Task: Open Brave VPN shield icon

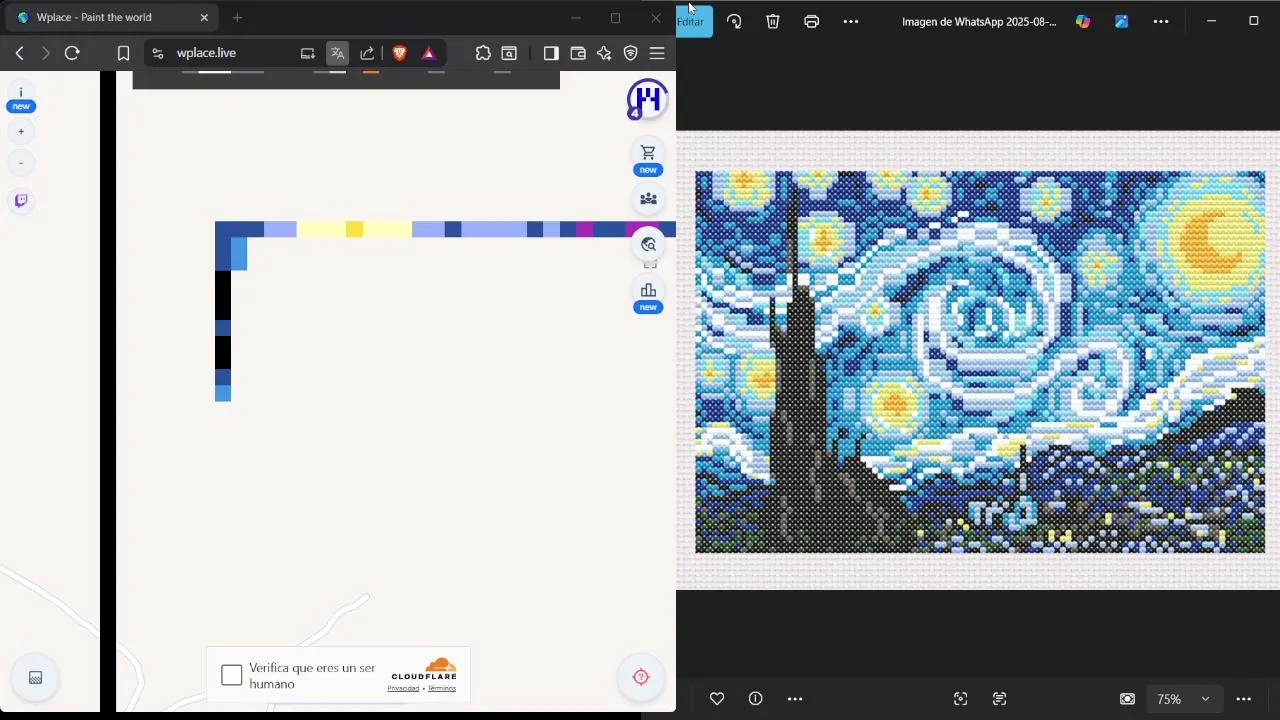Action: point(631,53)
